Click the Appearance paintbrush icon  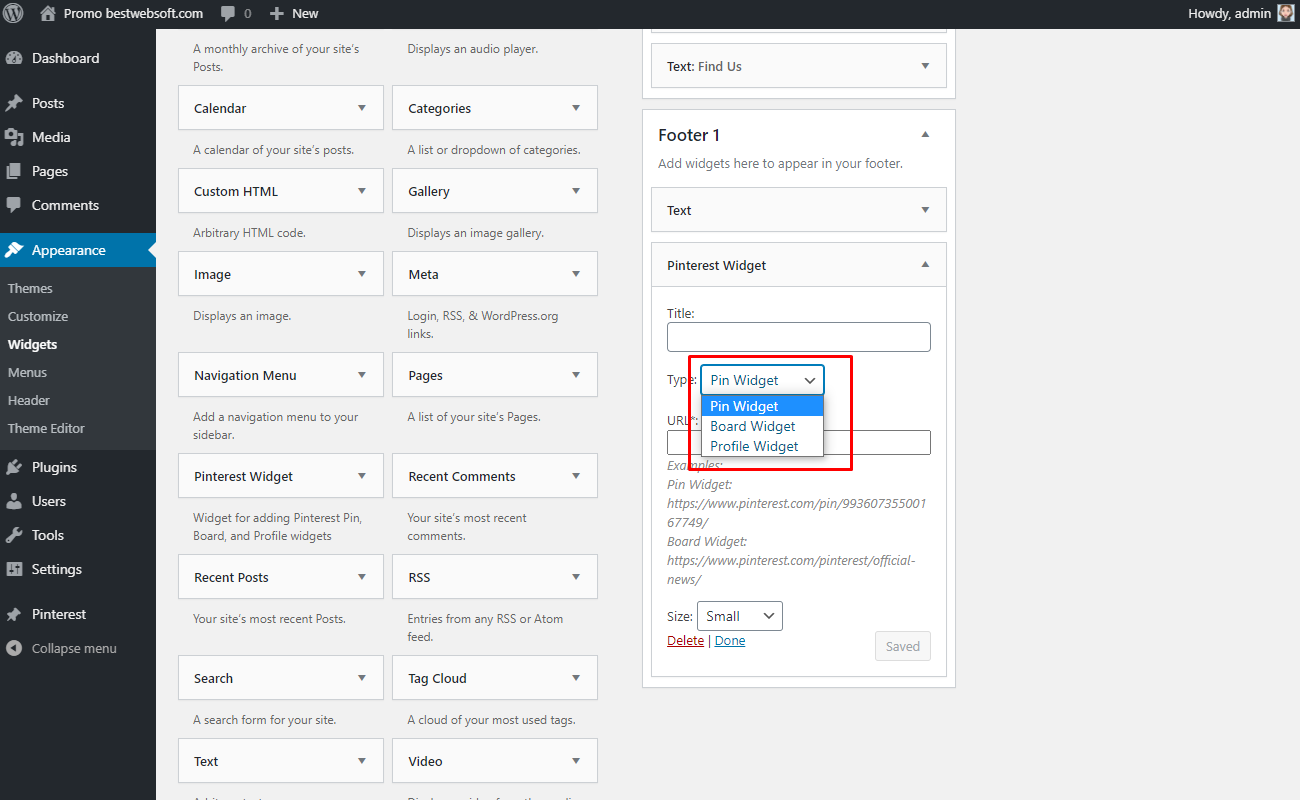click(x=14, y=250)
